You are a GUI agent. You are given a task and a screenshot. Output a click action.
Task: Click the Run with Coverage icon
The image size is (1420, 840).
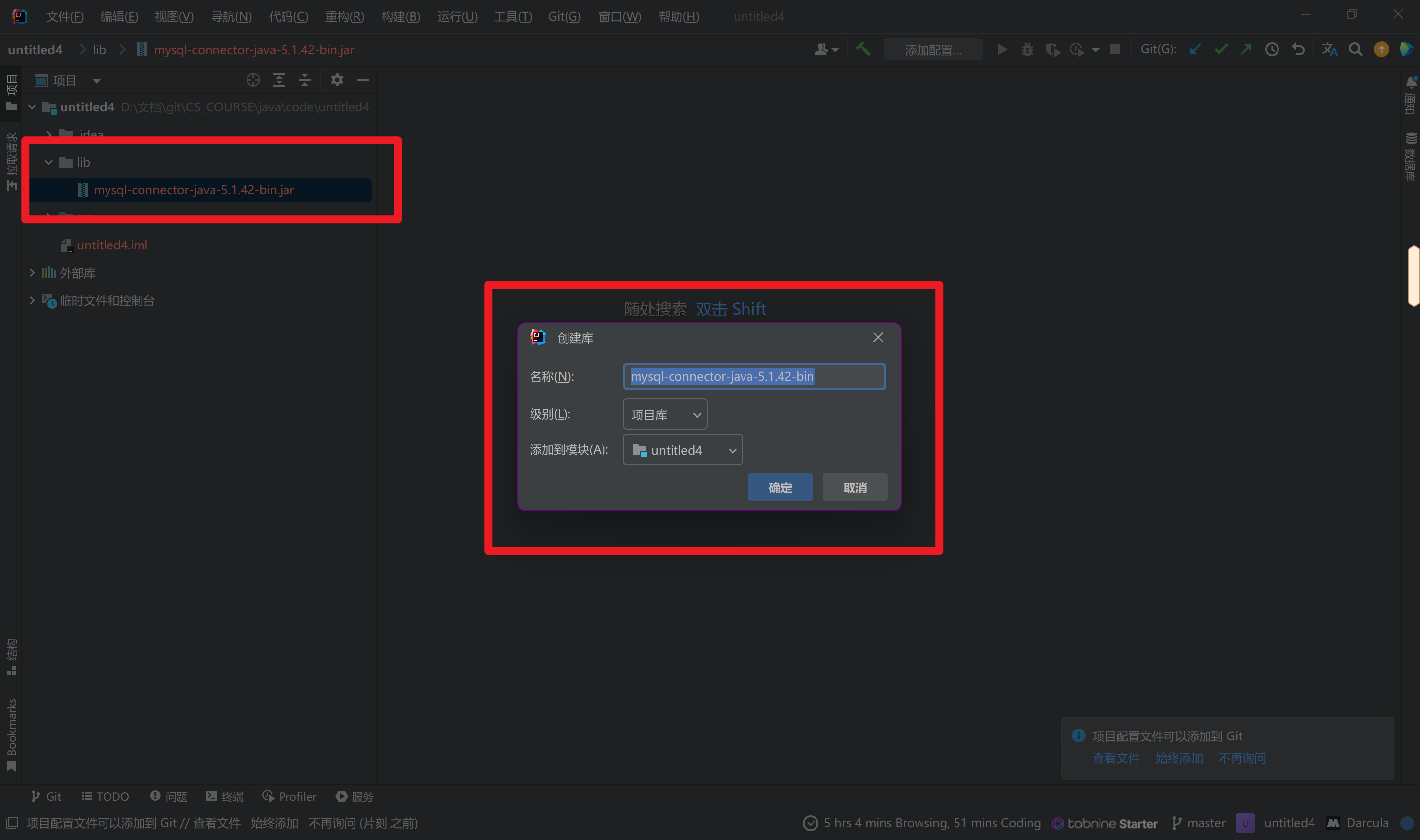pyautogui.click(x=1053, y=49)
